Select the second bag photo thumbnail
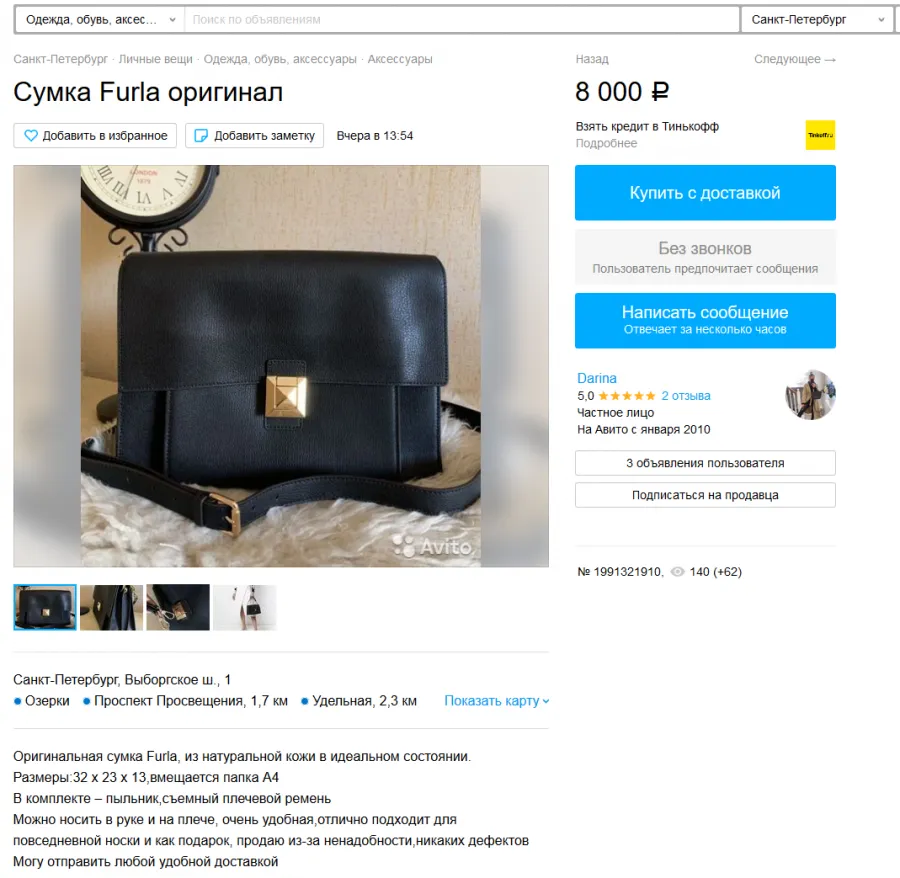The image size is (900, 878). 111,607
